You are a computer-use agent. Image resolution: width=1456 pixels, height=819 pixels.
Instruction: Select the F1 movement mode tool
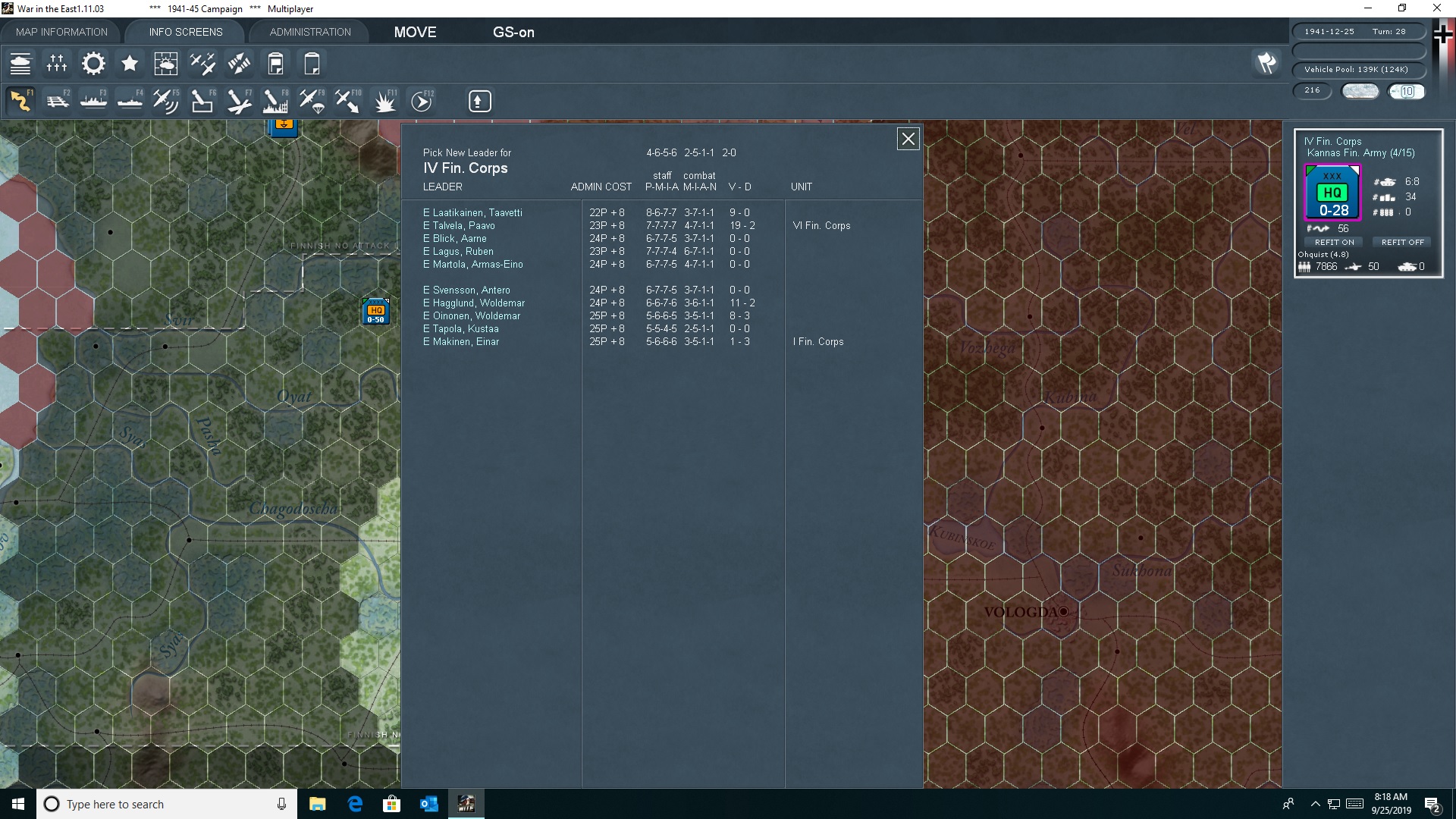pos(20,100)
